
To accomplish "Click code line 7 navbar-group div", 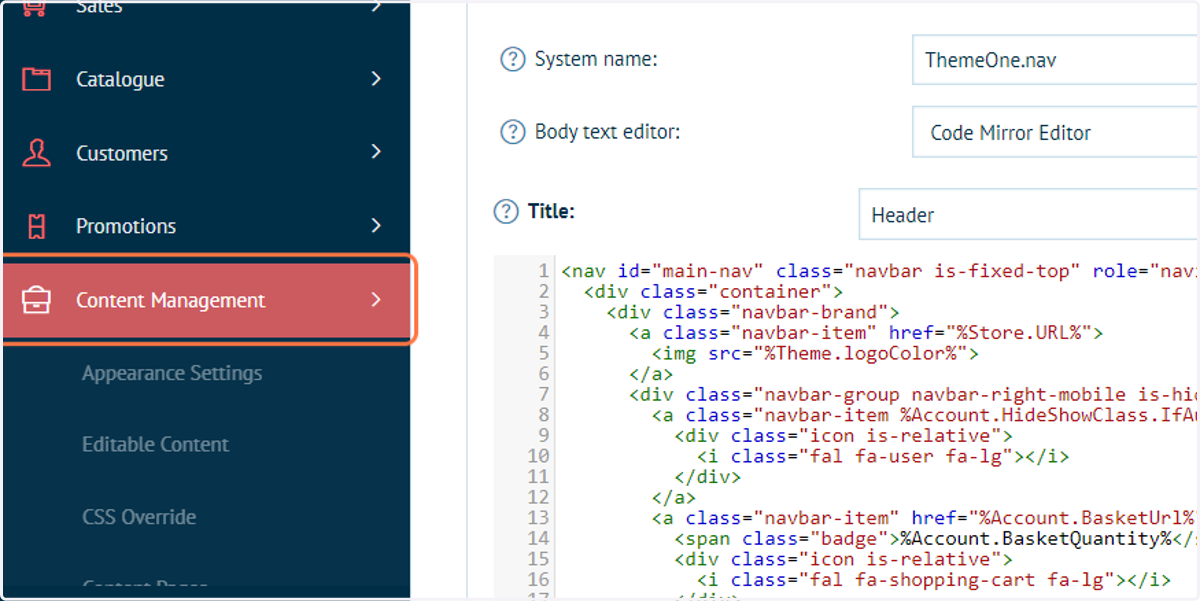I will pyautogui.click(x=913, y=395).
